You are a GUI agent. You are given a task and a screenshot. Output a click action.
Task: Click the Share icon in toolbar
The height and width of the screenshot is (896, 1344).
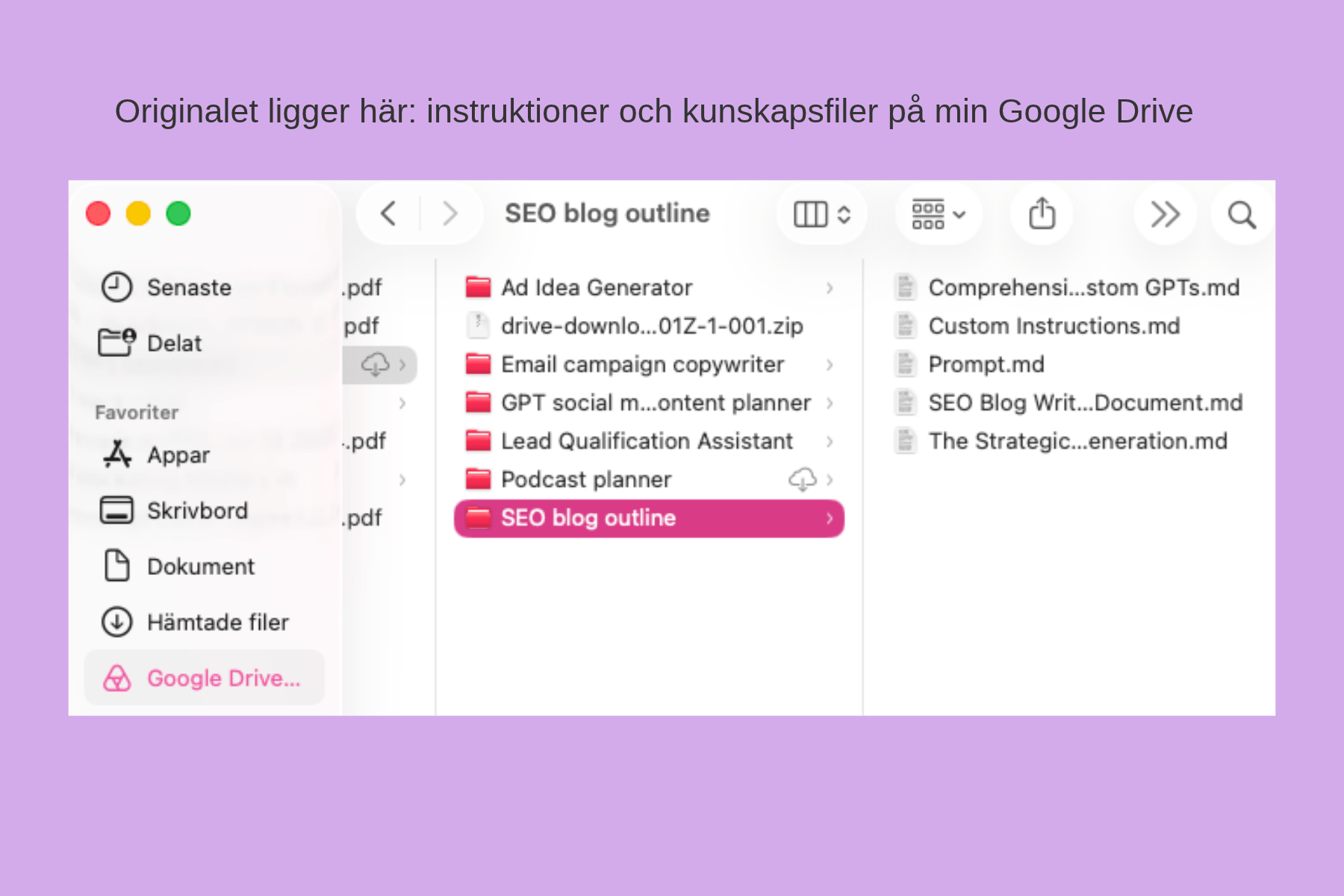[1042, 215]
